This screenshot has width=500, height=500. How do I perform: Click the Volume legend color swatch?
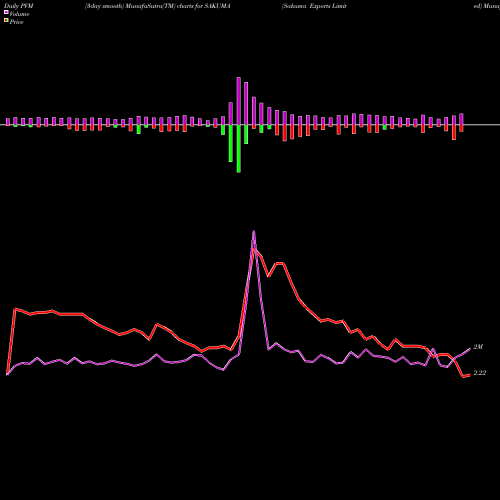(6, 12)
